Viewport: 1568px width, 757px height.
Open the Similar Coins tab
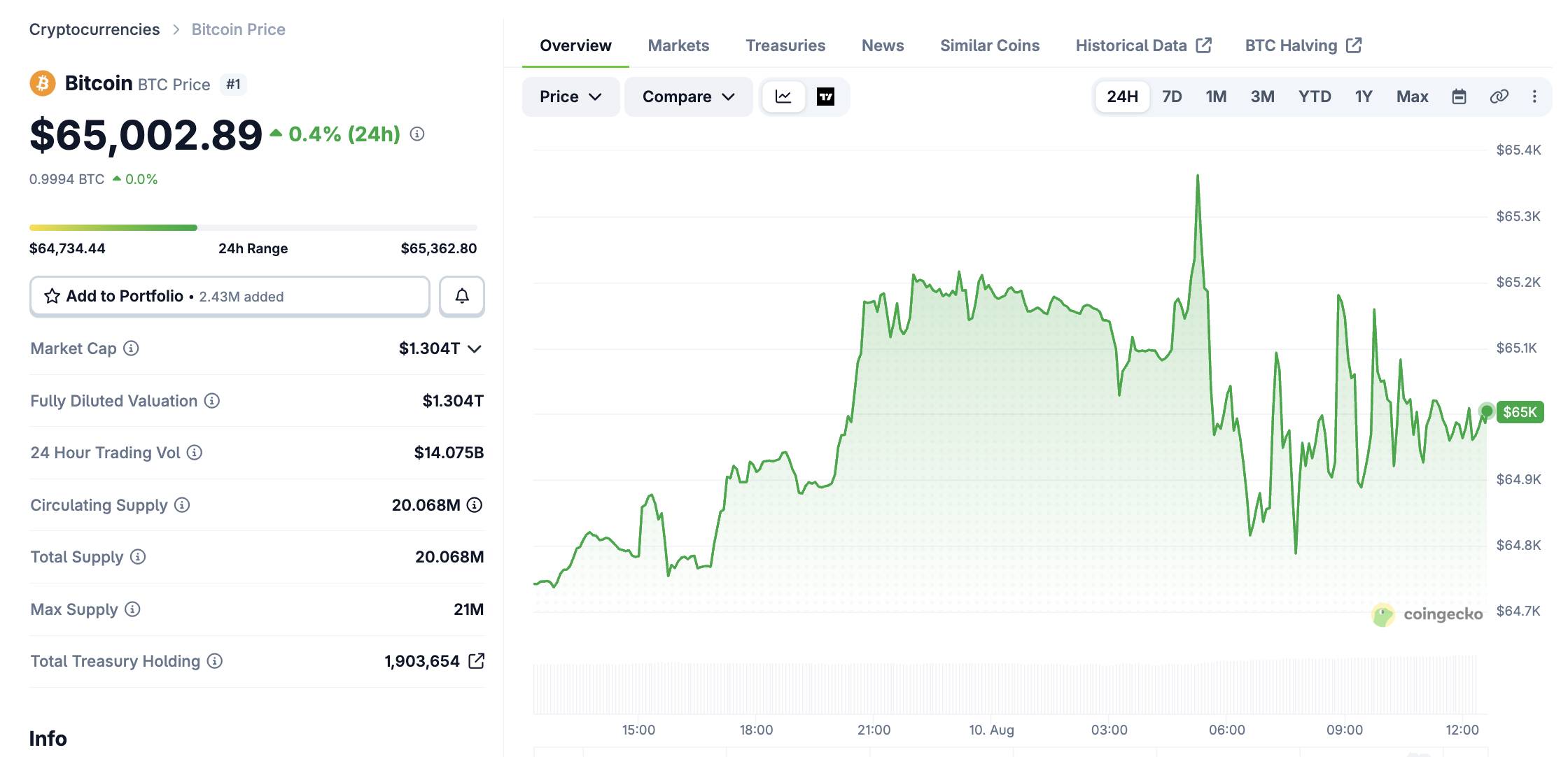click(x=990, y=45)
